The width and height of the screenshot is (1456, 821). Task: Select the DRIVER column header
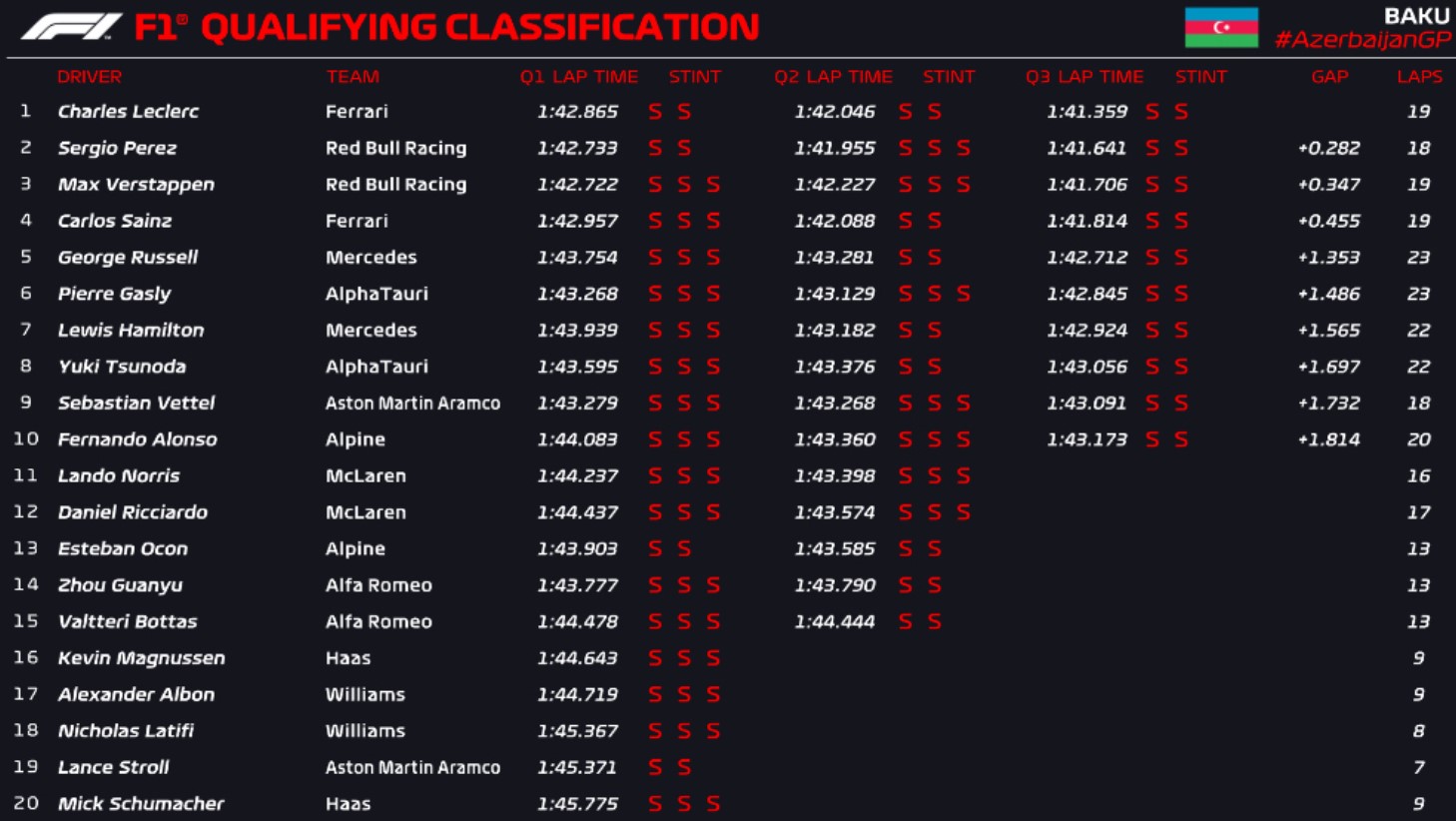pos(89,77)
